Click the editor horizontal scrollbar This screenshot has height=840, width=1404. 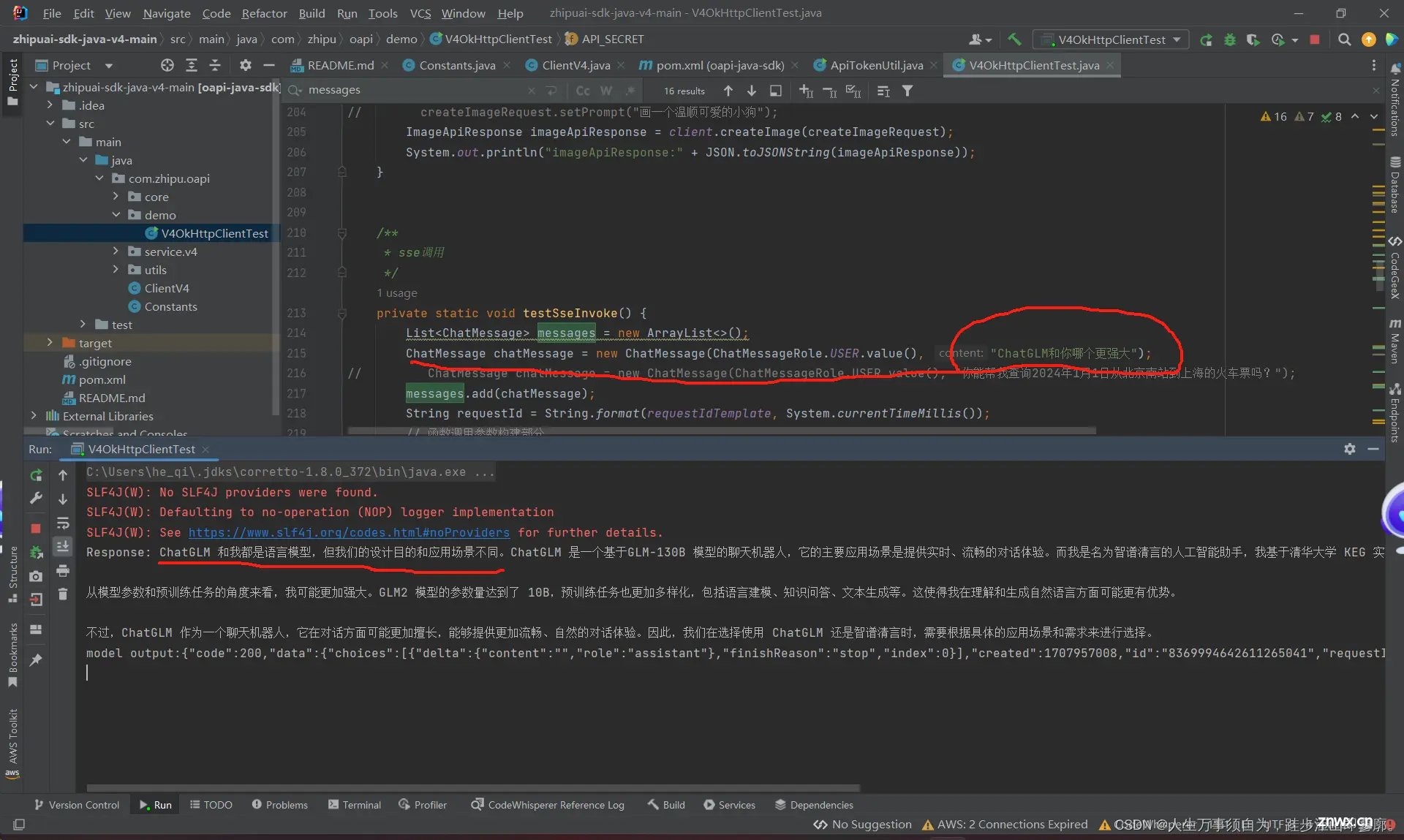tap(722, 431)
